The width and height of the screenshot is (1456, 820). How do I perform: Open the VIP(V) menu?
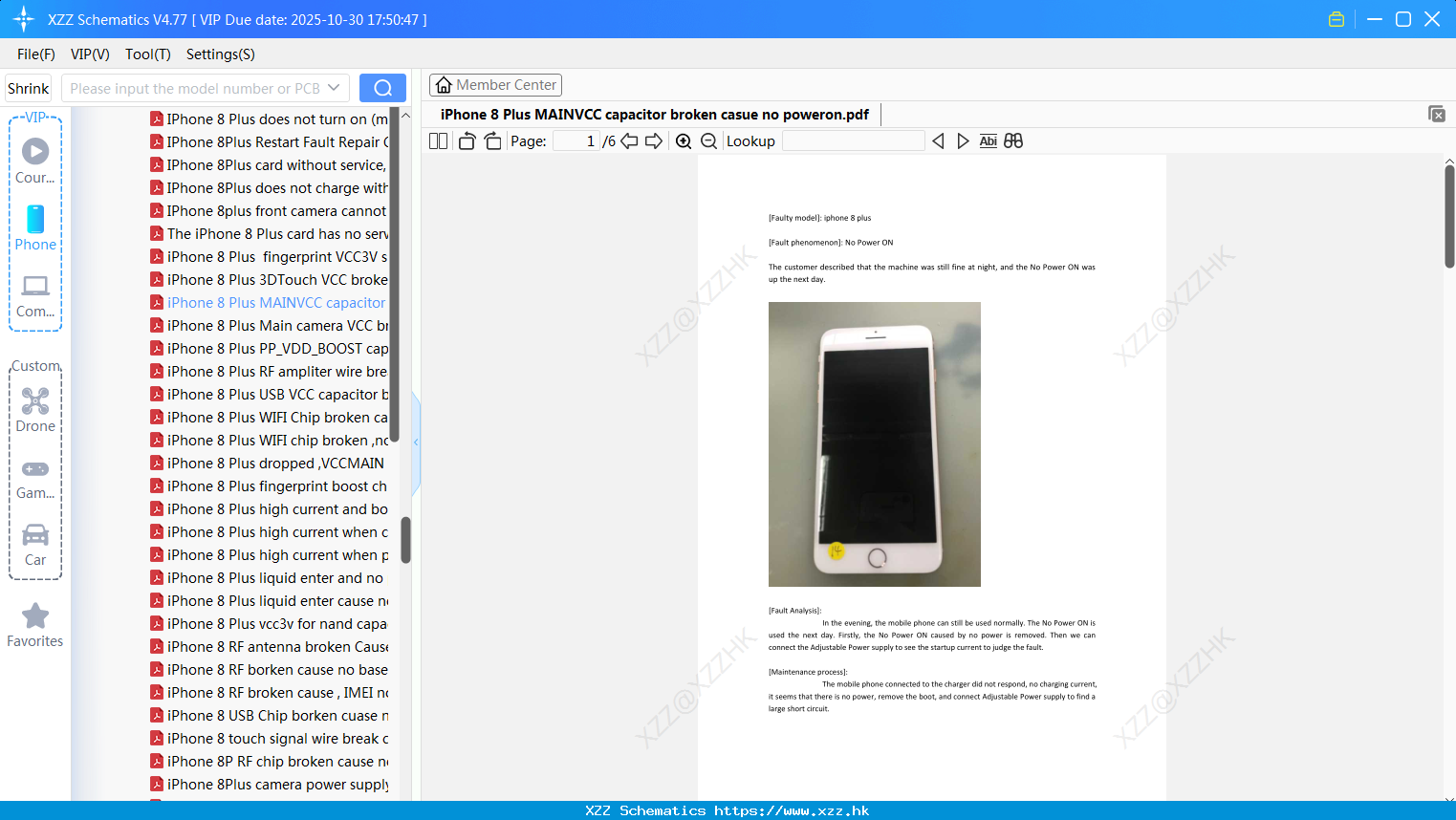click(x=90, y=54)
